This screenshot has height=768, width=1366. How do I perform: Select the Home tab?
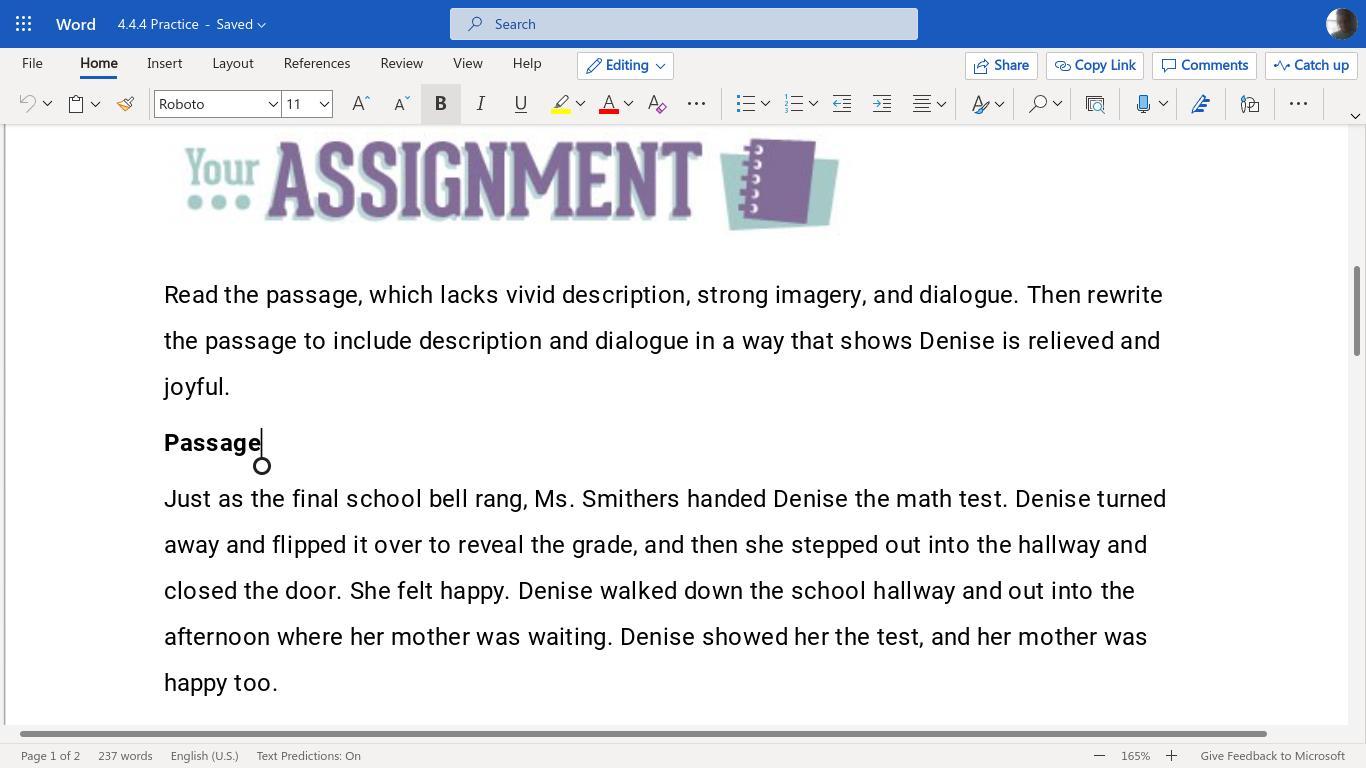(99, 63)
